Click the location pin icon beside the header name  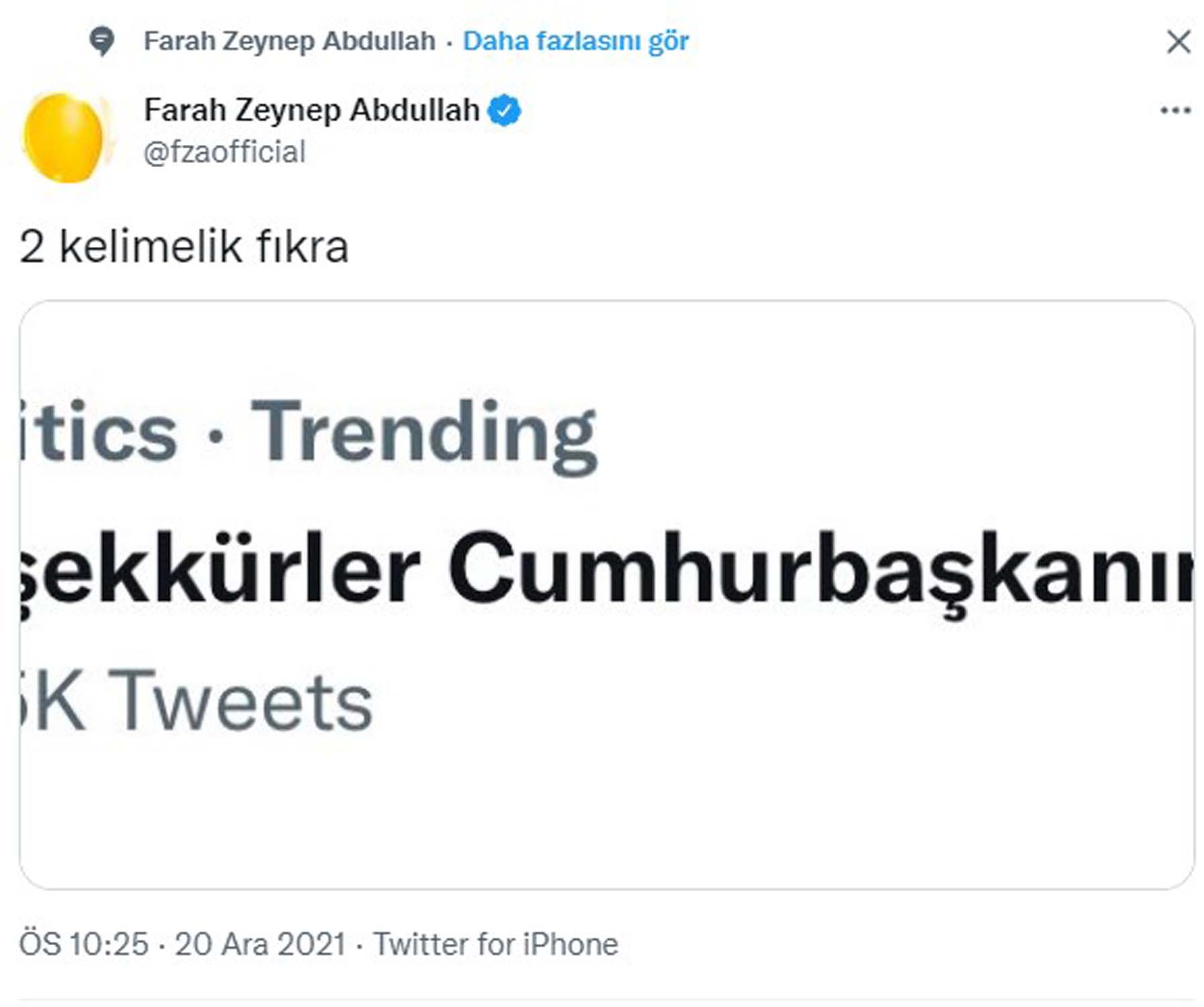102,41
